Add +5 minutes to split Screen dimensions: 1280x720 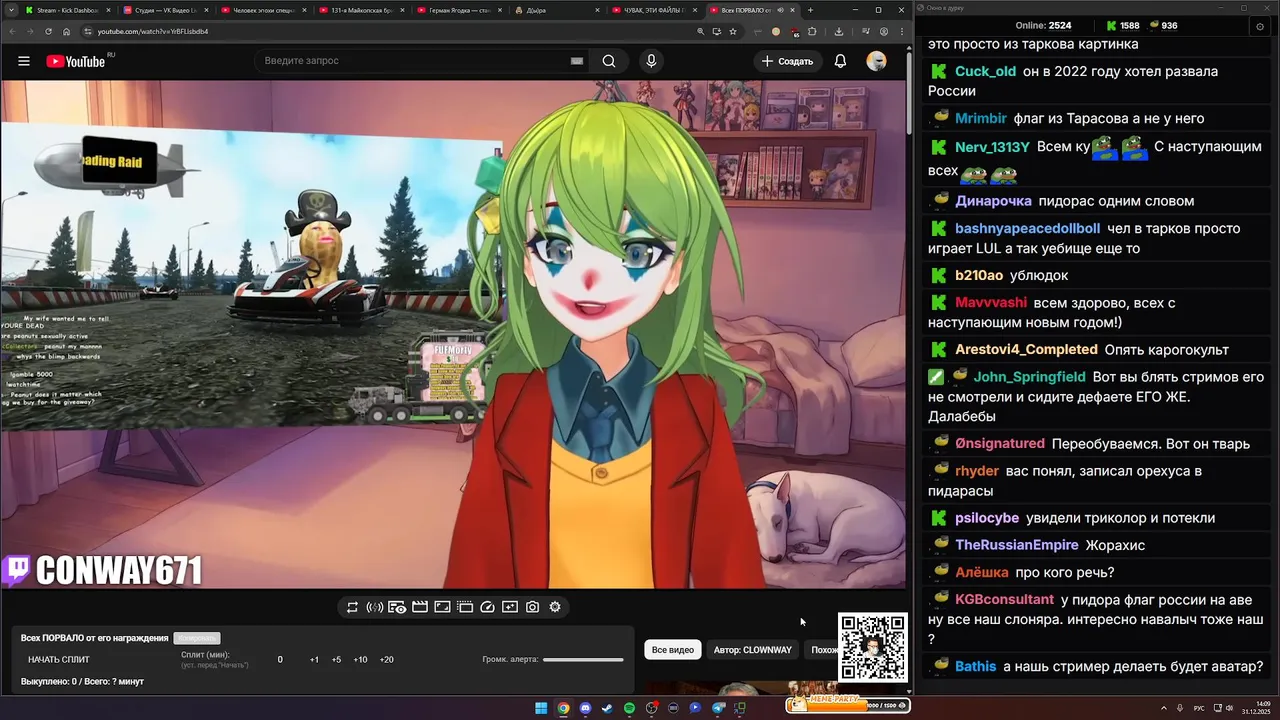[336, 660]
